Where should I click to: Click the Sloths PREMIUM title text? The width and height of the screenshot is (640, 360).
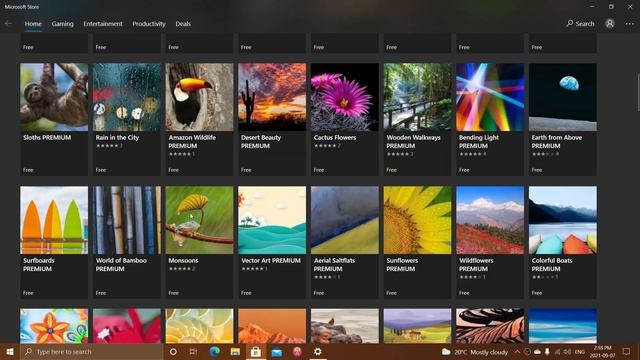pos(47,138)
